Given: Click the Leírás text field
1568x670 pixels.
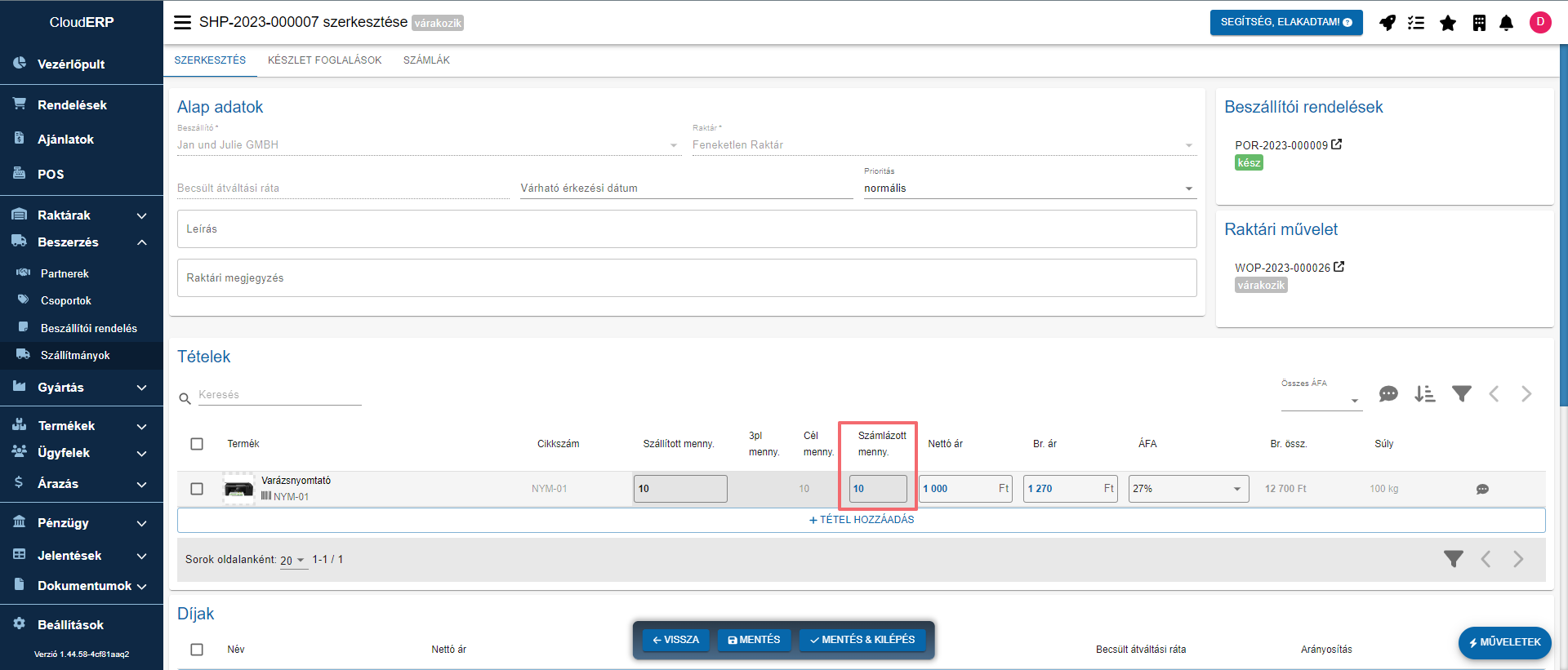Looking at the screenshot, I should tap(686, 229).
